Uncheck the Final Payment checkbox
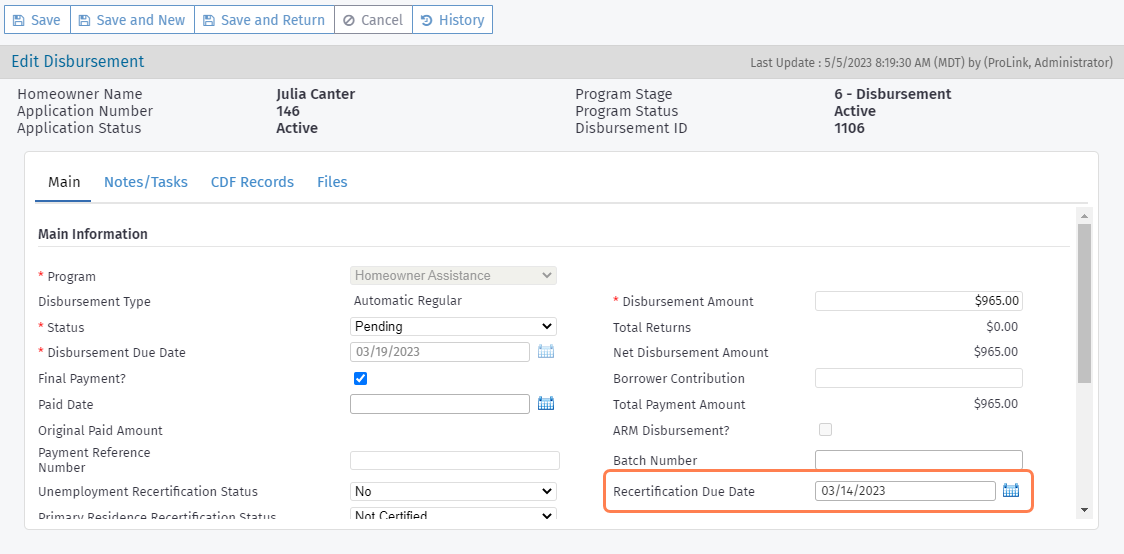The image size is (1124, 554). (x=361, y=379)
